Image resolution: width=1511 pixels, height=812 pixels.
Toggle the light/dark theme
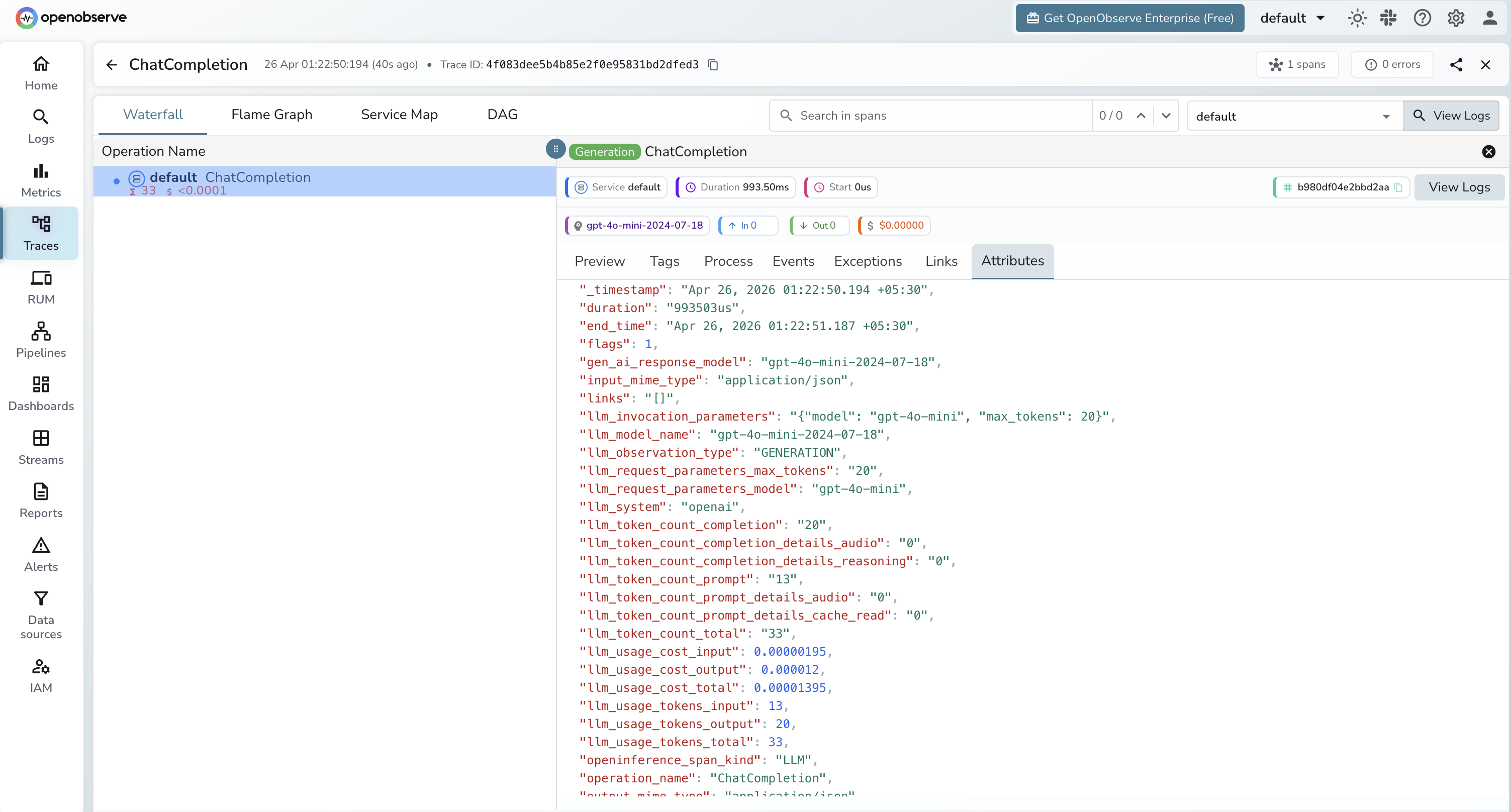pyautogui.click(x=1357, y=18)
